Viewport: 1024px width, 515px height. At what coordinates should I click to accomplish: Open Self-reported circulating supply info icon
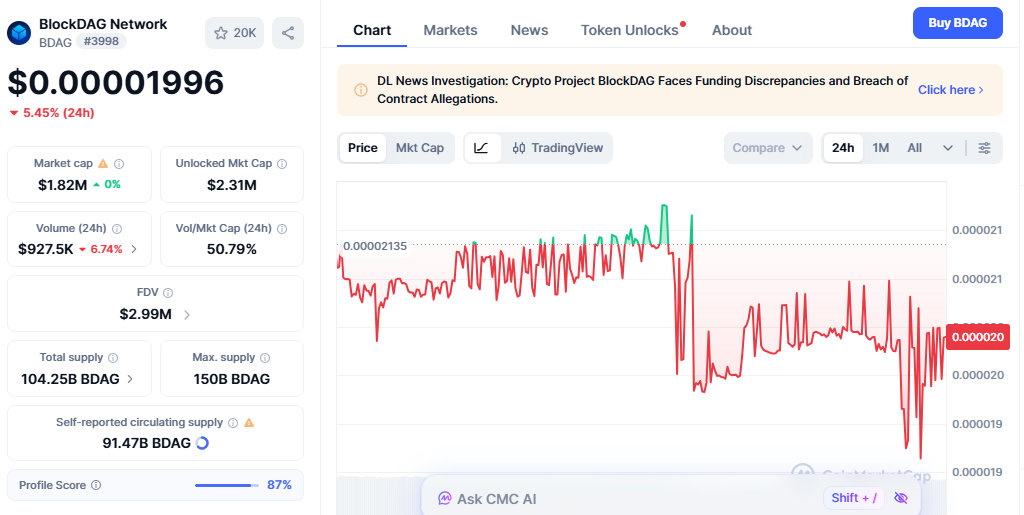(232, 423)
